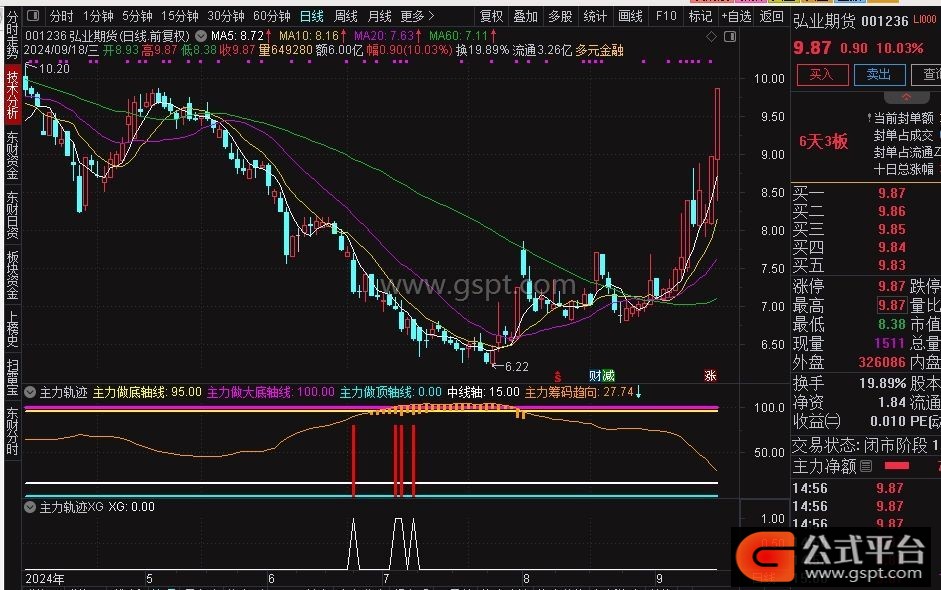Click the red $ marker under the chart
Screen dimensions: 941x590
(x=558, y=376)
